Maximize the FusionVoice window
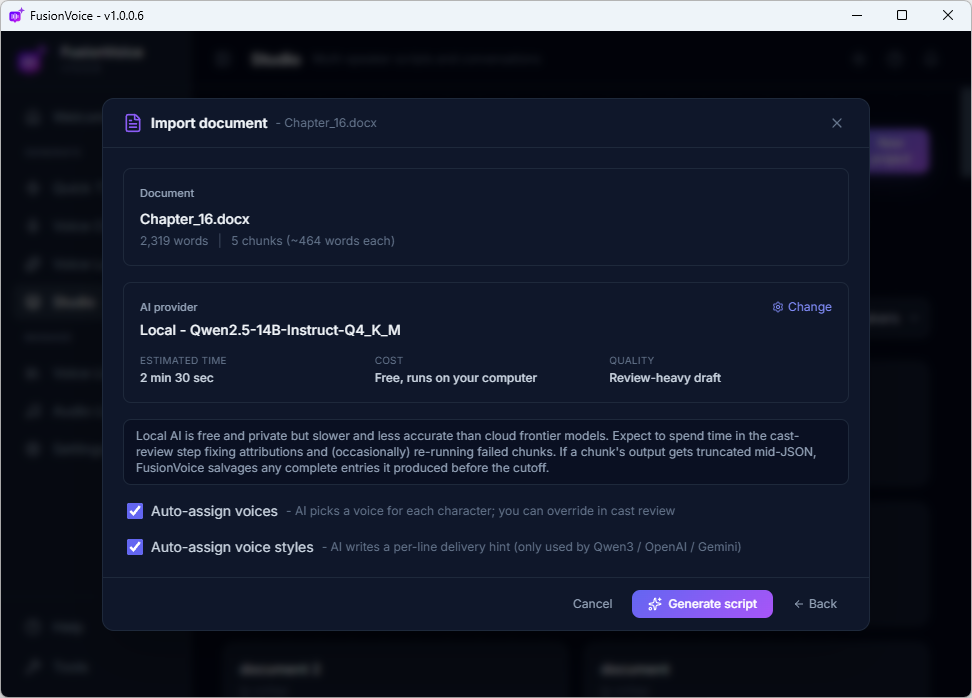 (902, 15)
